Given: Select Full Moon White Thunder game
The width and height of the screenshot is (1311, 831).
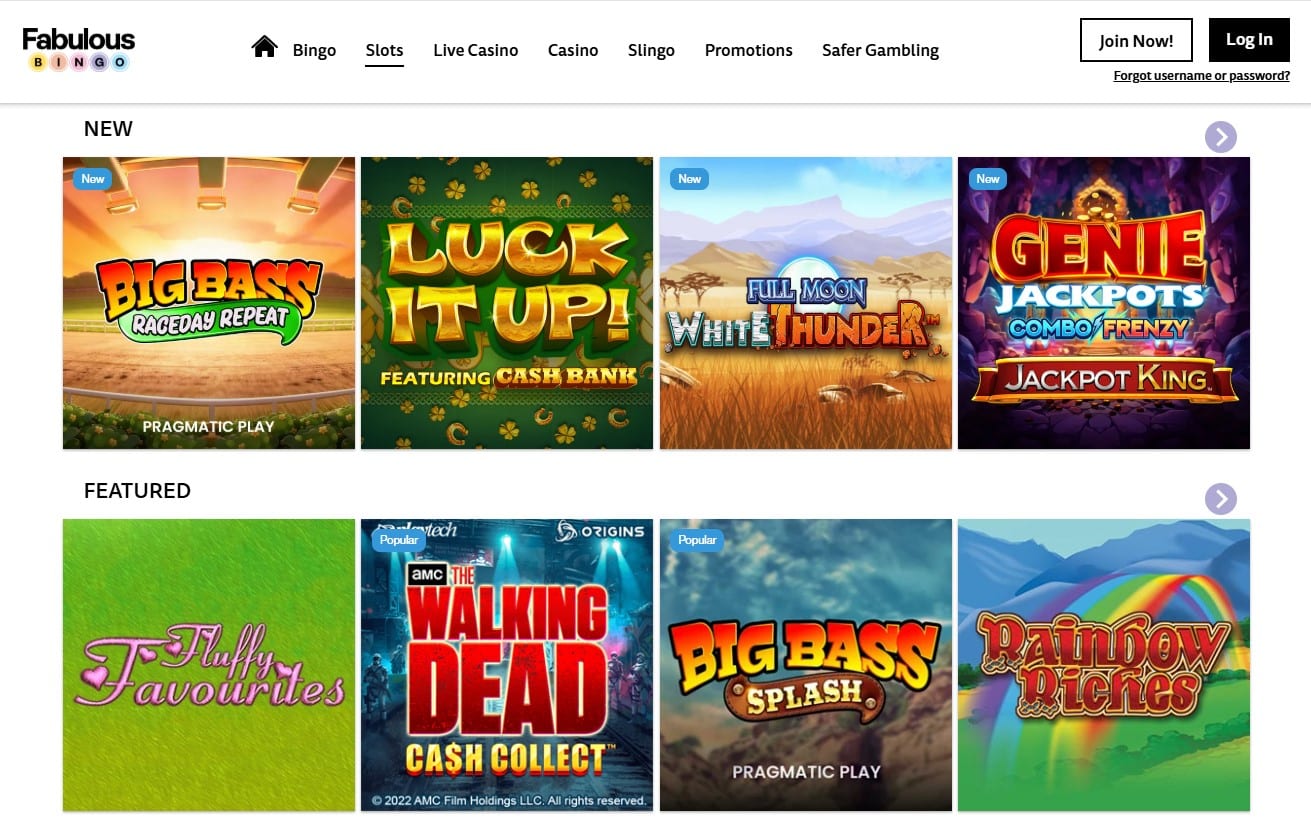Looking at the screenshot, I should (x=806, y=303).
